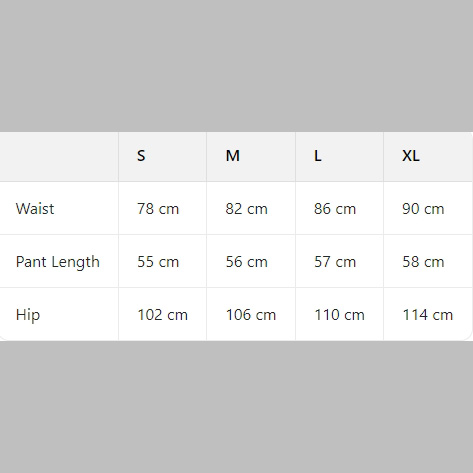Click the 57 cm pant length cell
Screen dimensions: 473x473
339,261
